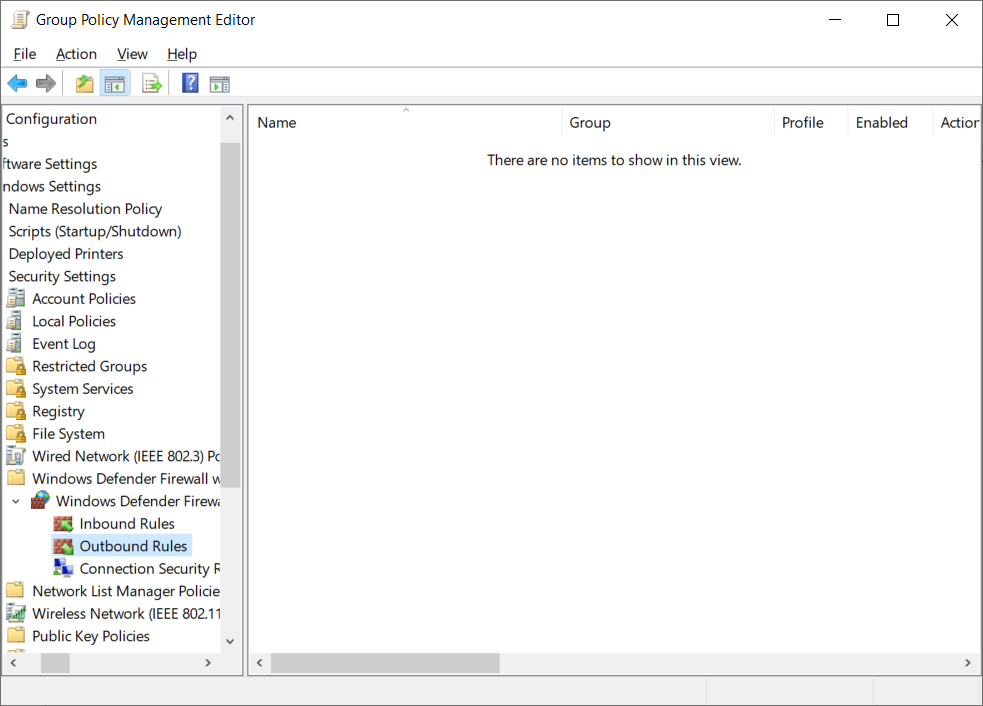The width and height of the screenshot is (983, 706).
Task: Toggle Show/Hide Console Tree icon
Action: click(115, 83)
